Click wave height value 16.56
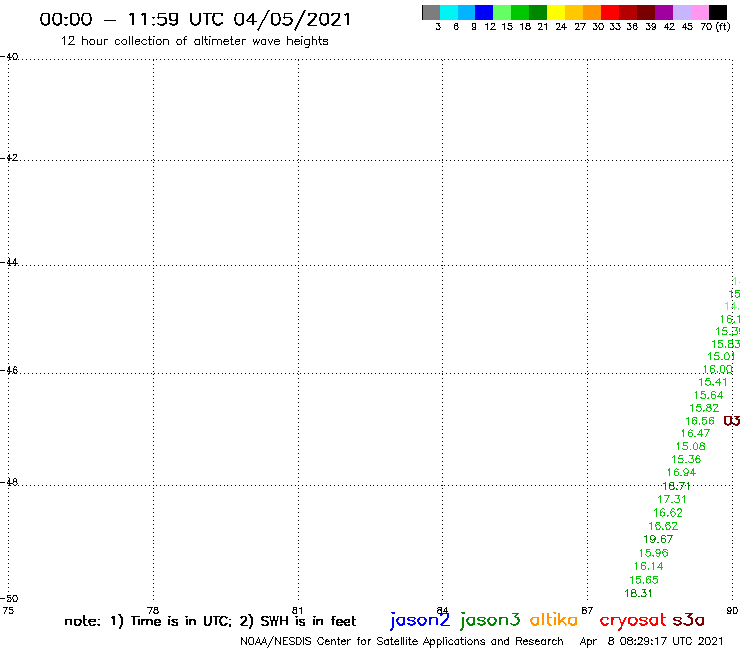Image resolution: width=740 pixels, height=650 pixels. [x=699, y=421]
